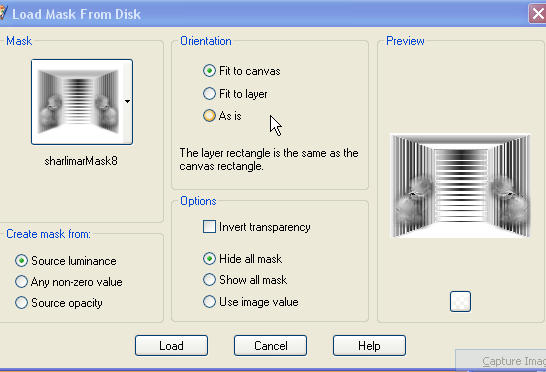Open Help for this dialog

[x=369, y=346]
